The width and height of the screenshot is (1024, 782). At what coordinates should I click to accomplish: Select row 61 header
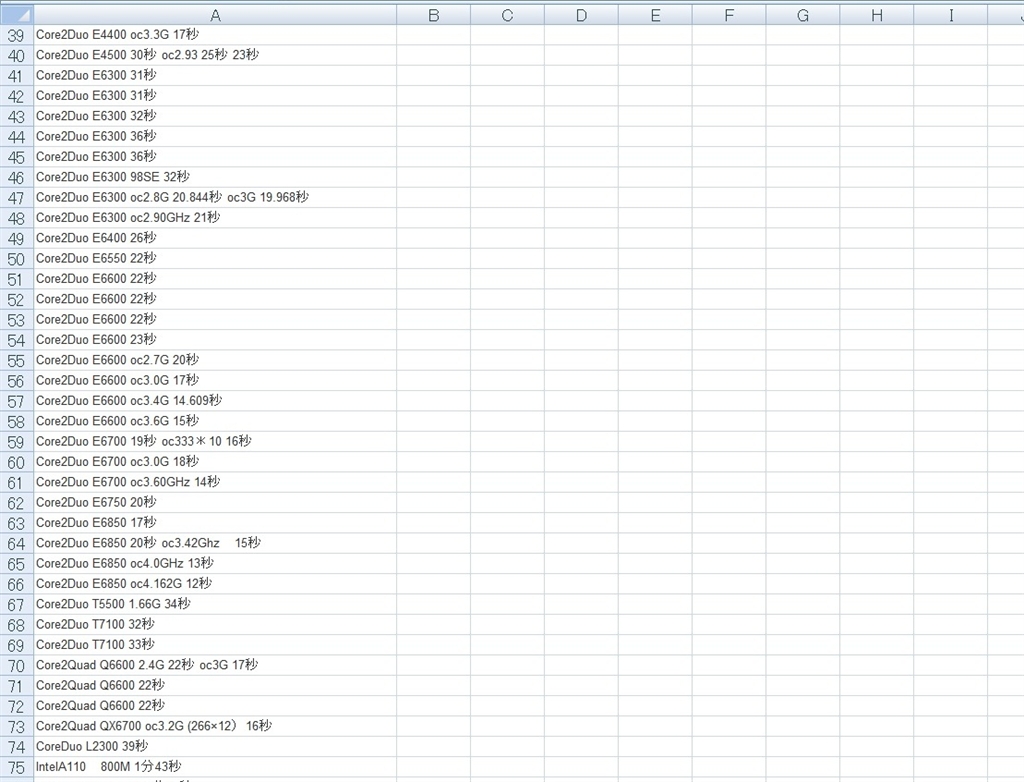click(16, 483)
